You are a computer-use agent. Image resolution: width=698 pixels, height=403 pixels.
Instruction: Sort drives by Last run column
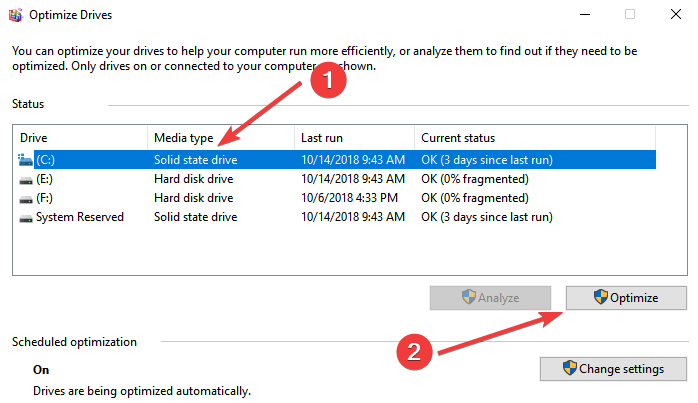(x=353, y=137)
